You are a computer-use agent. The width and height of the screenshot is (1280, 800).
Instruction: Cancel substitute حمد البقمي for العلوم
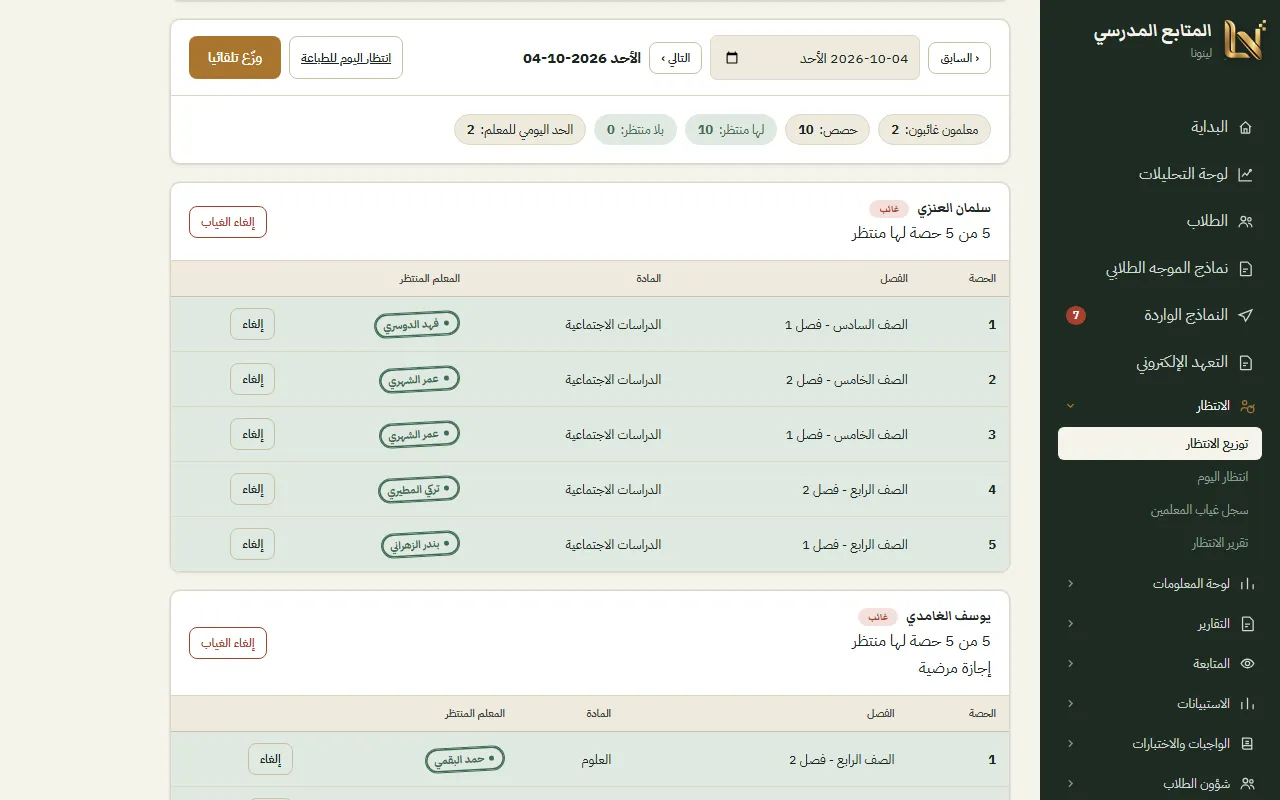coord(270,759)
